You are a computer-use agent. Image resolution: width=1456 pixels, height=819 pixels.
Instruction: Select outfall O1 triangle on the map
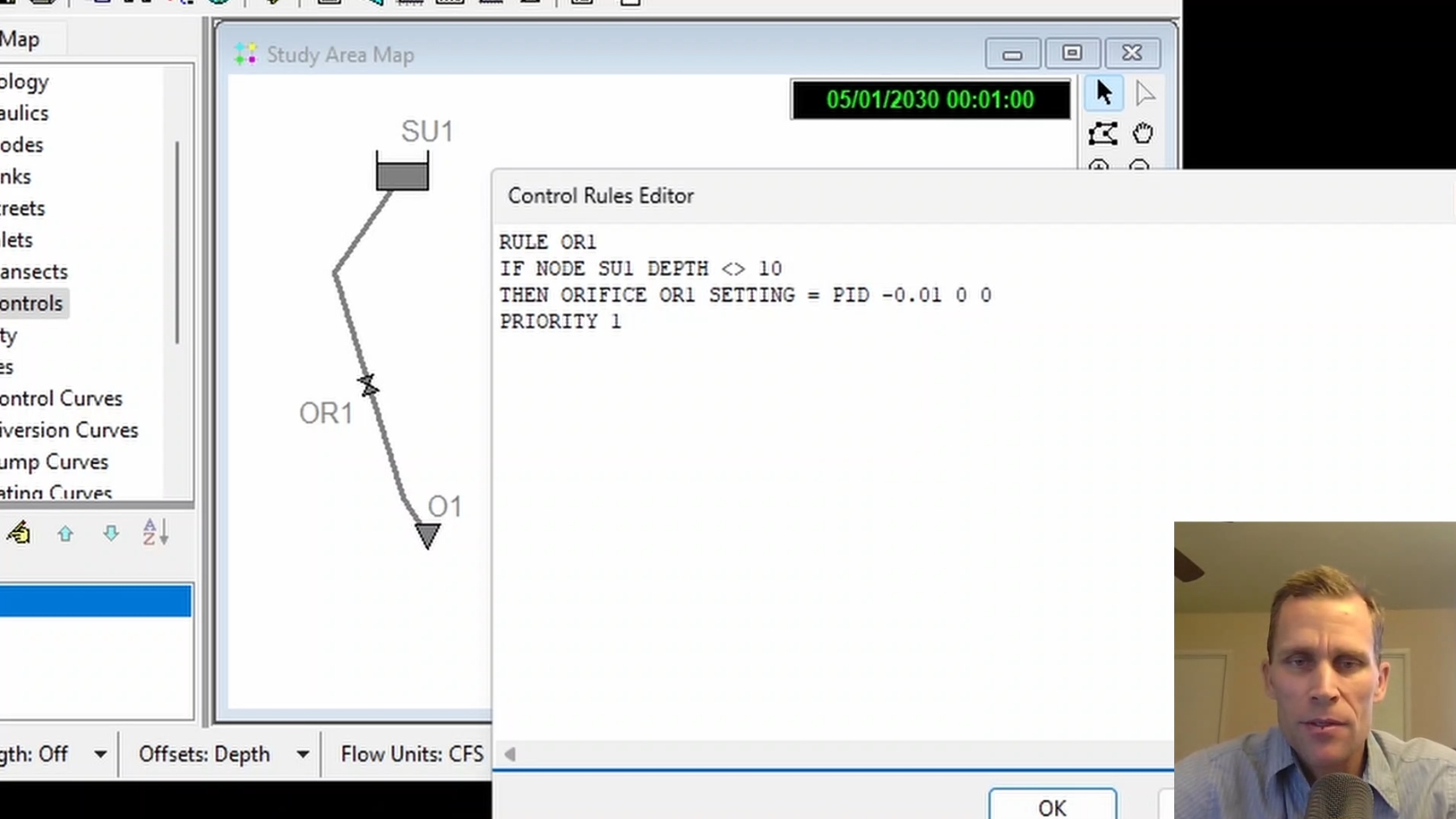428,535
